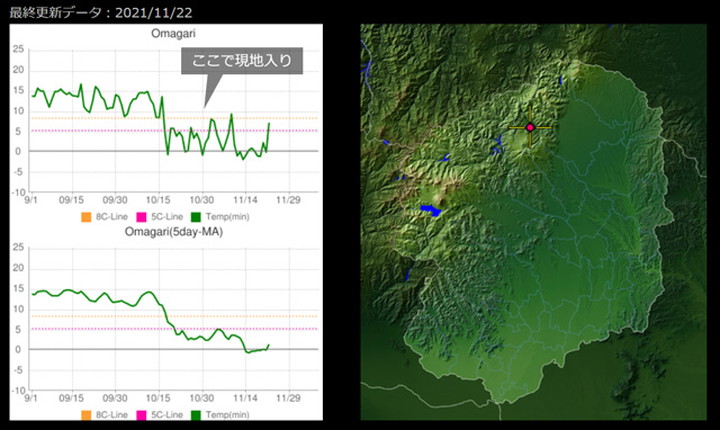
Task: Click the 10/15 axis label on Omagari chart
Action: click(x=158, y=200)
